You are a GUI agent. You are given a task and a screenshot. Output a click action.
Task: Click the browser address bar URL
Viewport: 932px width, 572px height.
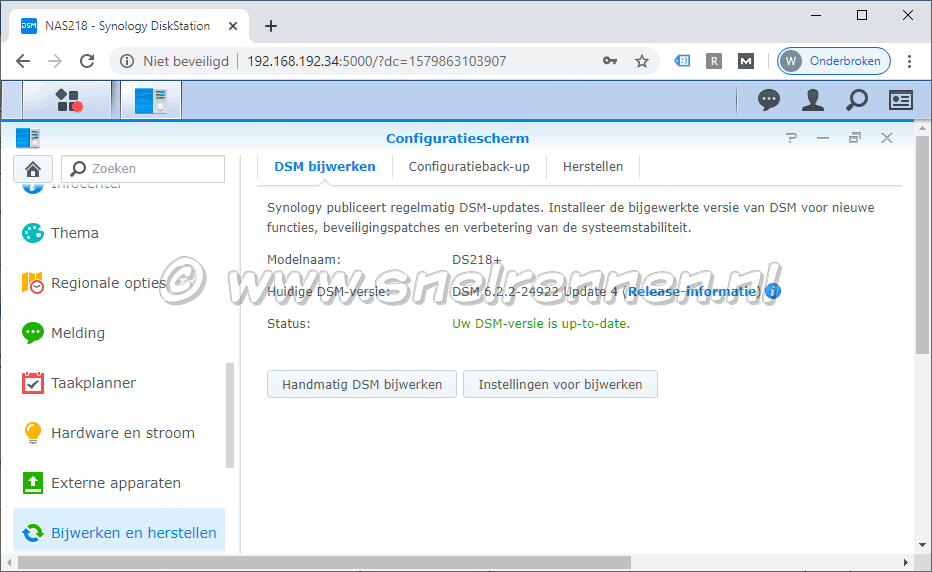tap(376, 61)
